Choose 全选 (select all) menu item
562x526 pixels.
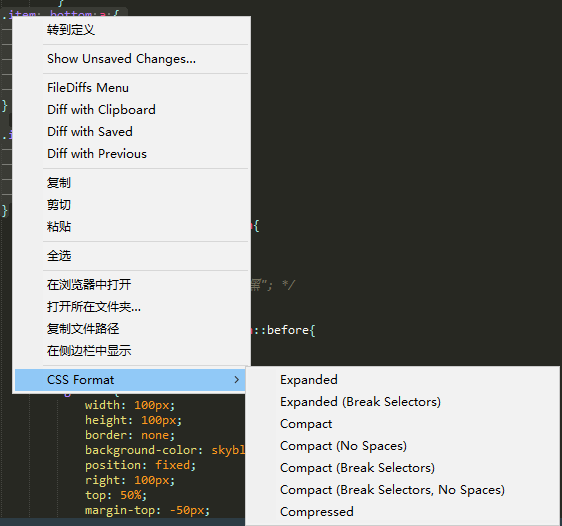131,256
